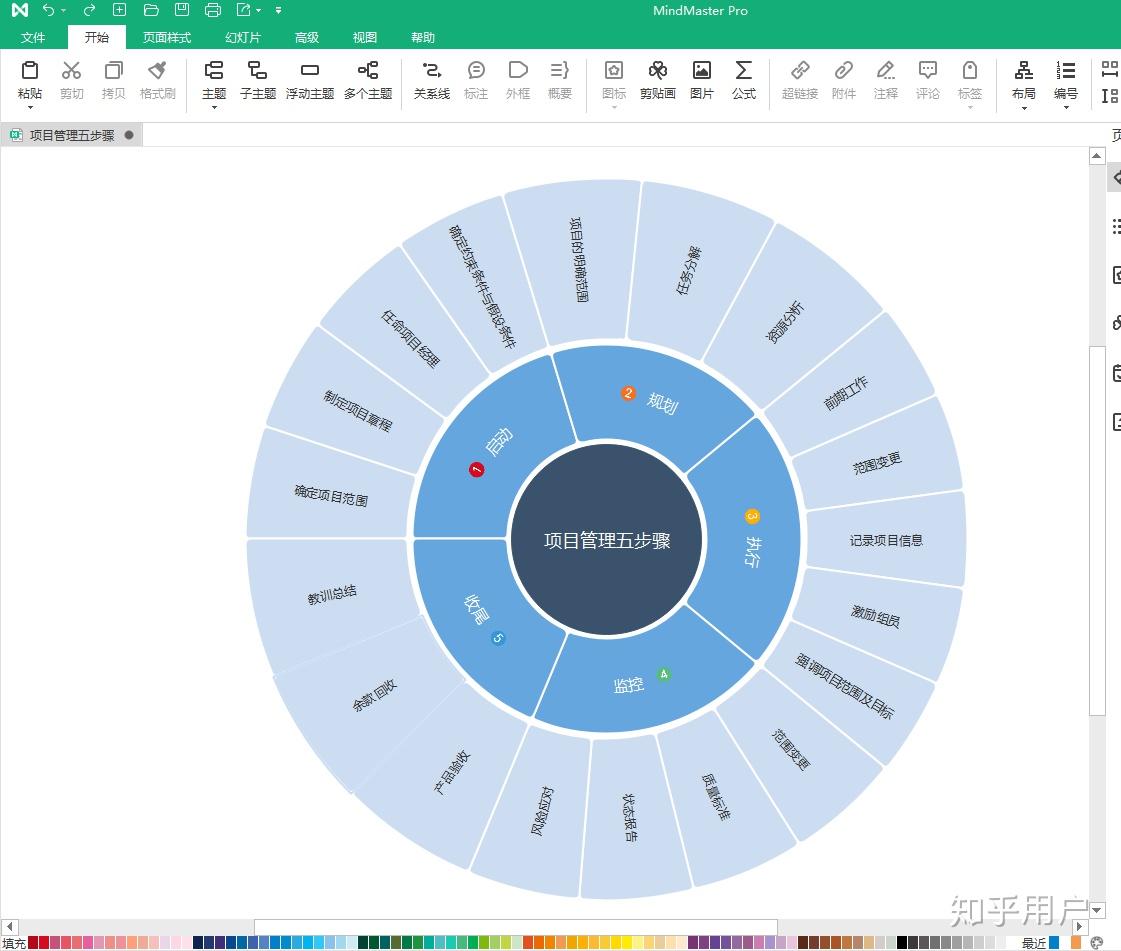Screen dimensions: 1121x951
Task: Select the 项目管理五步骤 document tab
Action: tap(71, 135)
